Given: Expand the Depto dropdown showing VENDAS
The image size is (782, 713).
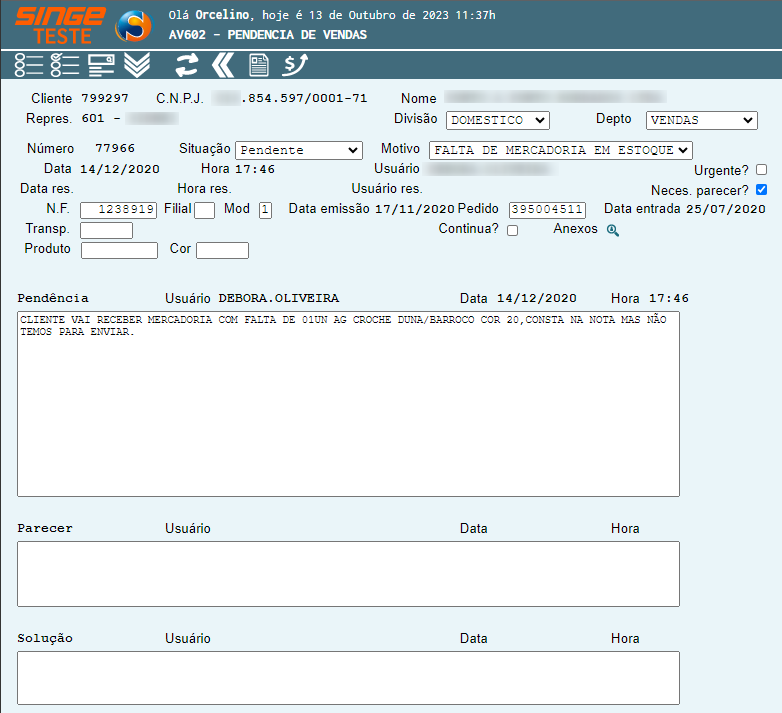Looking at the screenshot, I should [701, 120].
